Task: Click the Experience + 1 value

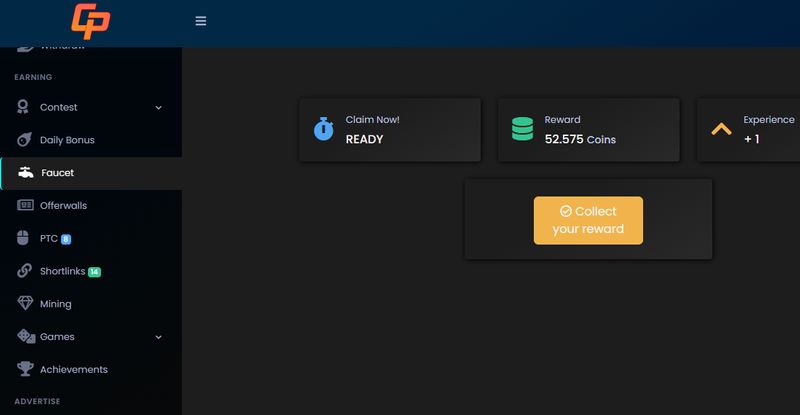Action: (752, 139)
